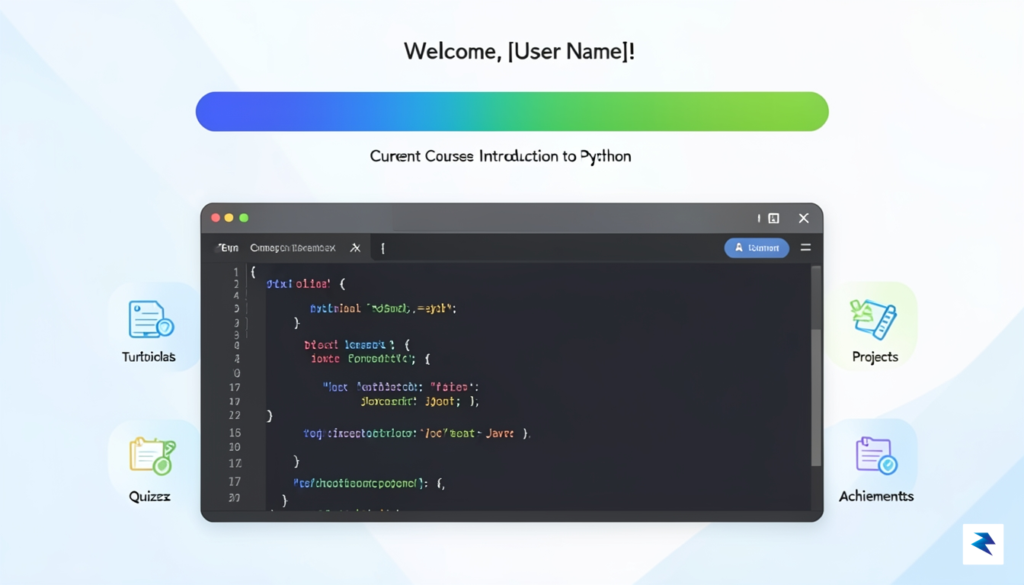Click the "Welcome, [User Name]!" heading

pyautogui.click(x=519, y=51)
